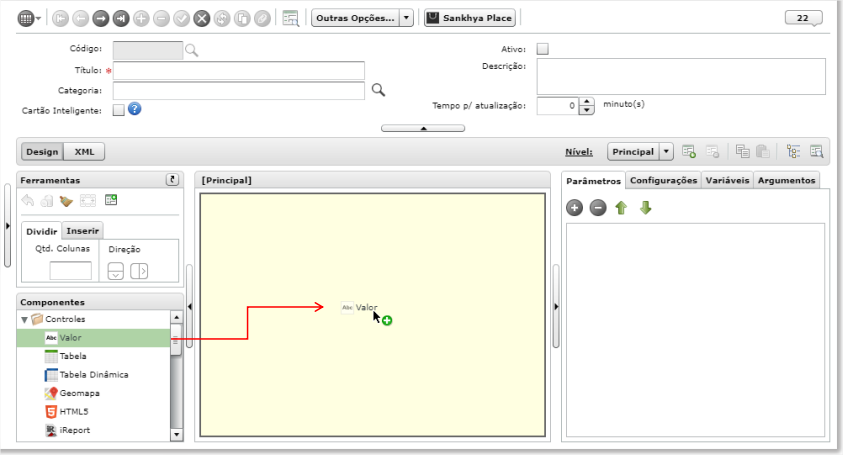
Task: Open Categoria lookup magnifier
Action: [x=378, y=90]
